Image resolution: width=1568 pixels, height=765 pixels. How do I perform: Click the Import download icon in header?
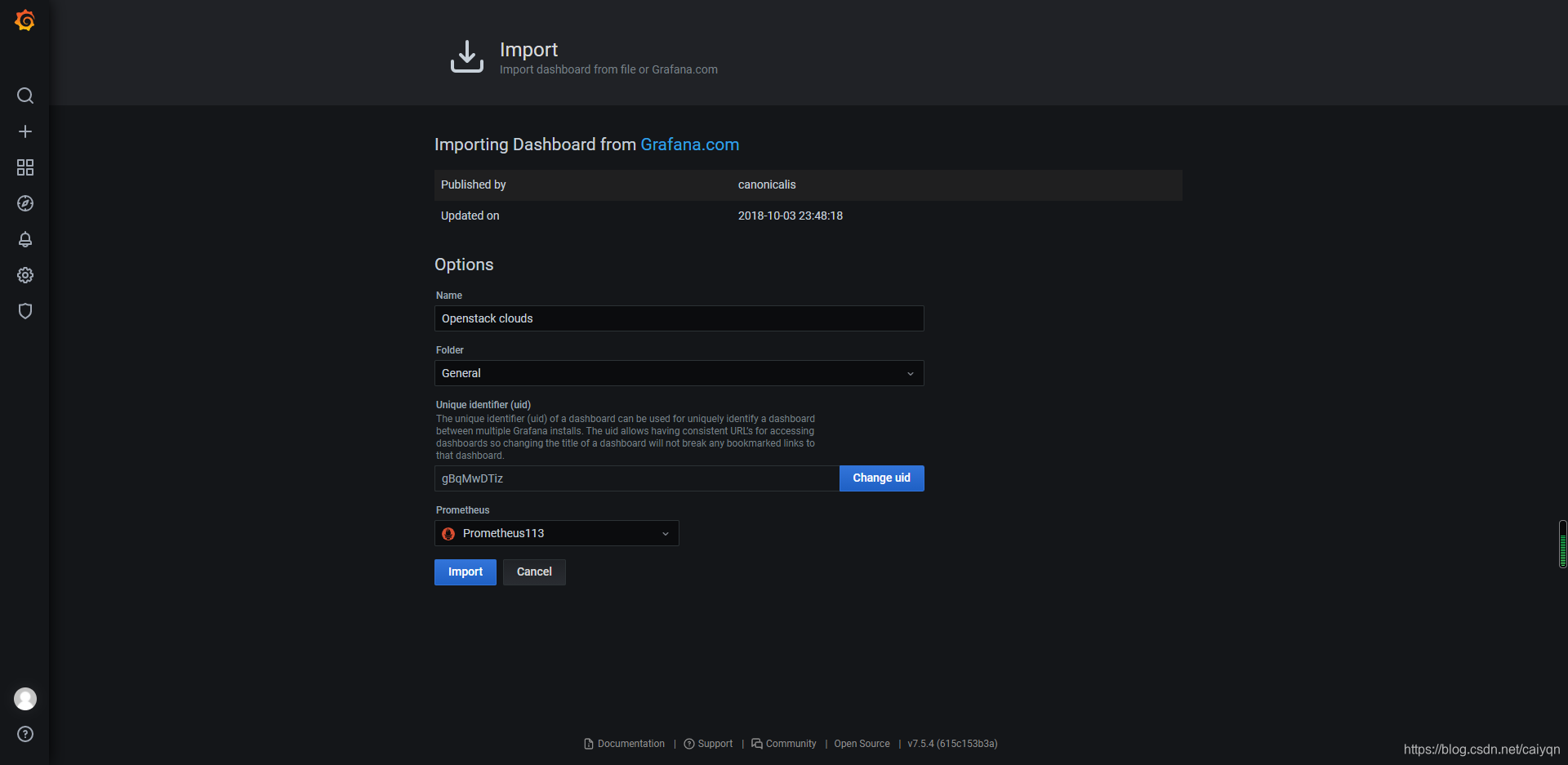point(467,56)
